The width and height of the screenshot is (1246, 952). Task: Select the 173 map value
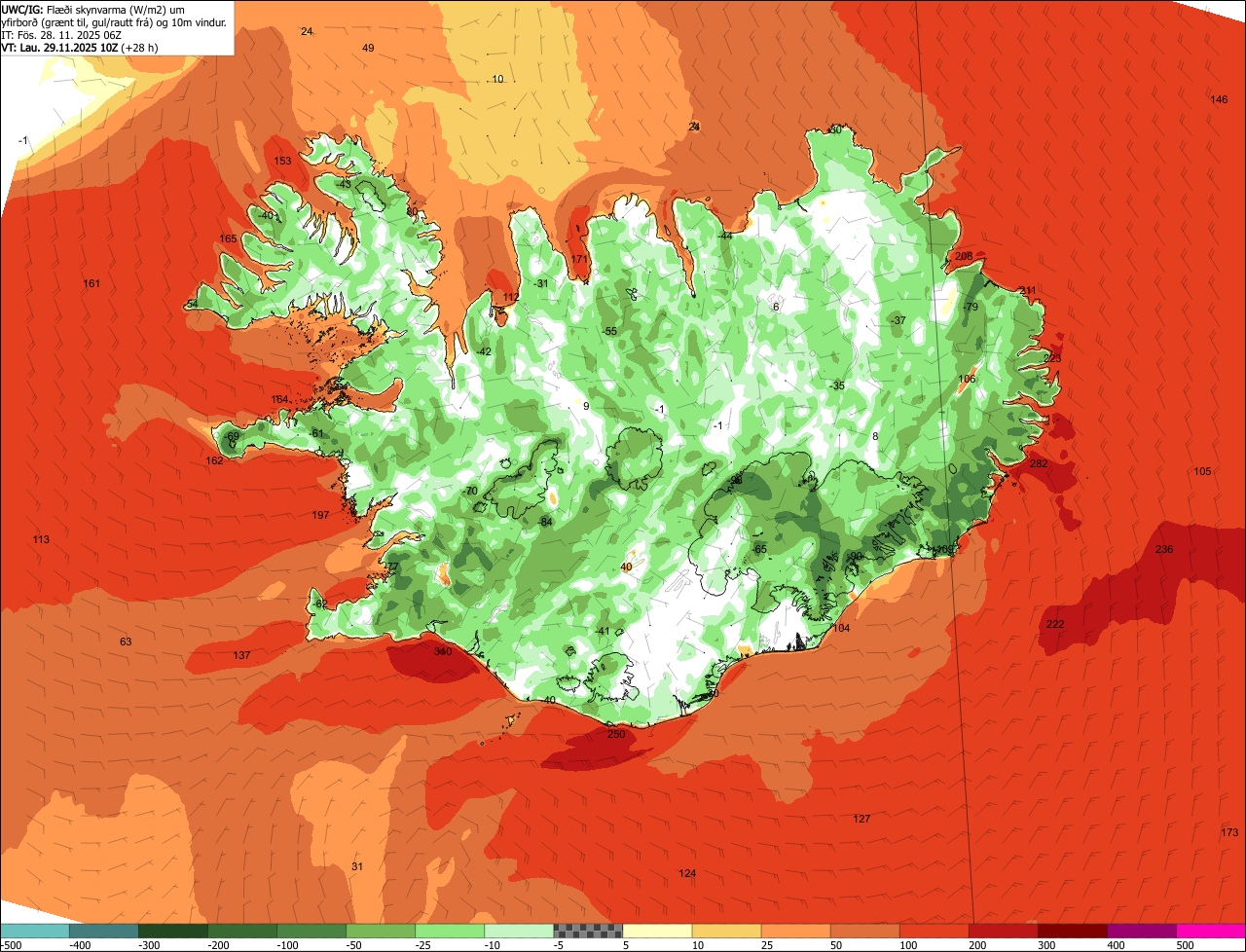(x=1229, y=832)
